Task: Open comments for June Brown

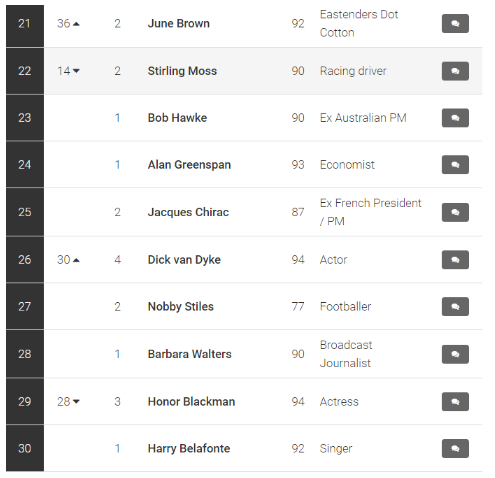Action: [x=455, y=23]
